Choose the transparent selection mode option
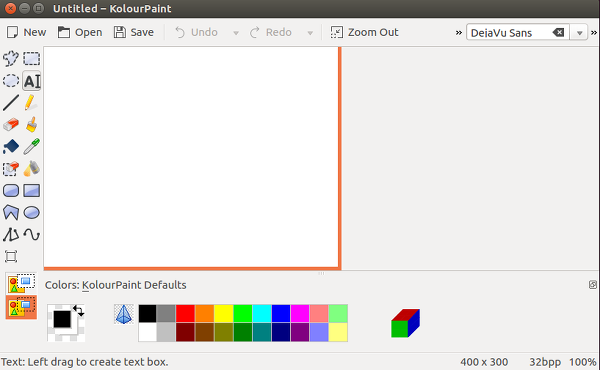The width and height of the screenshot is (600, 370). [21, 307]
